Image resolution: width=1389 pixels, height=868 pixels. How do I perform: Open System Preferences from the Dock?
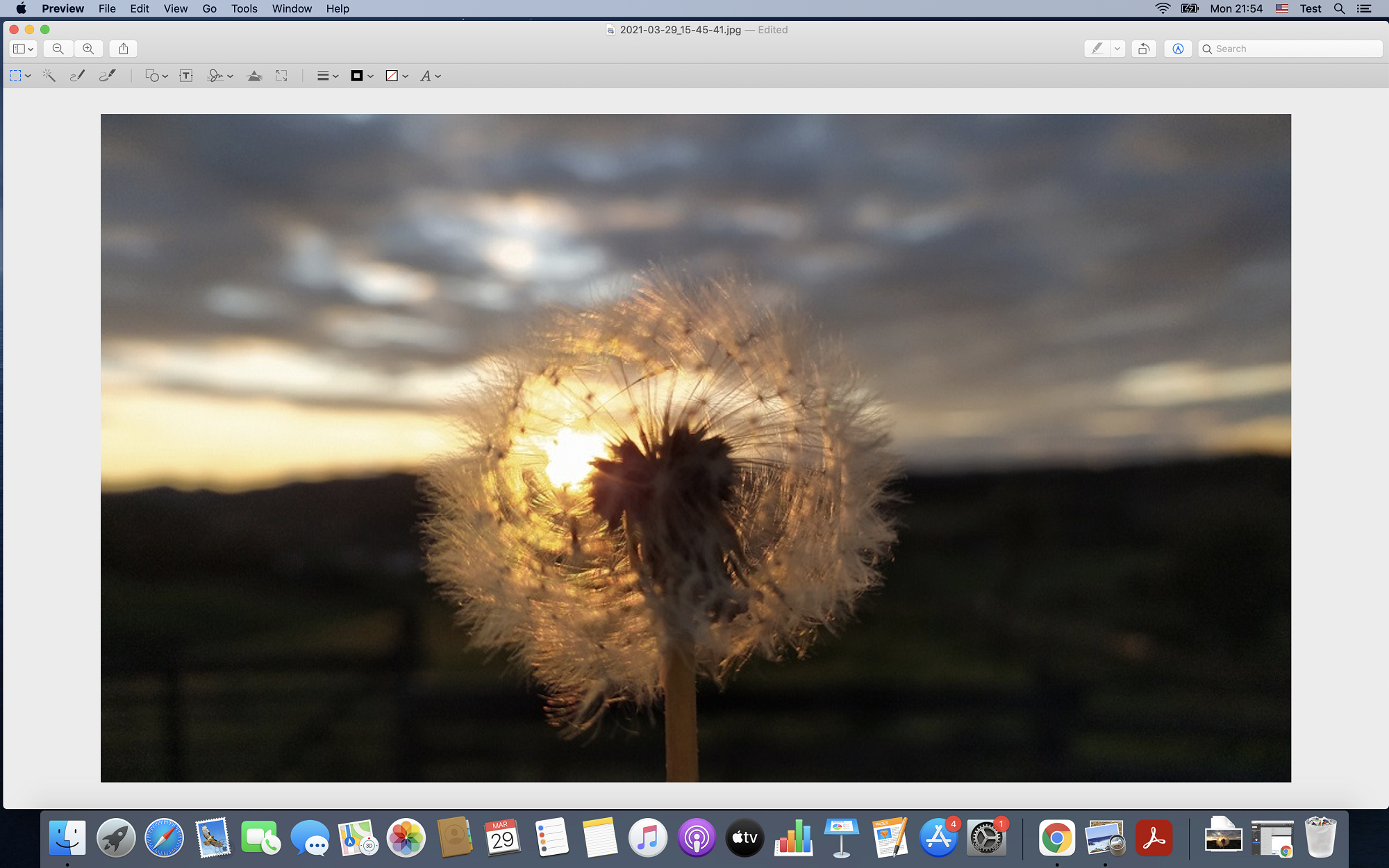pyautogui.click(x=986, y=837)
